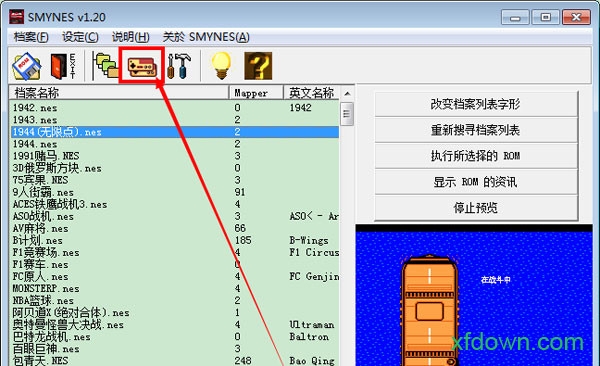Click mapper value 66
The image size is (600, 366).
[240, 228]
